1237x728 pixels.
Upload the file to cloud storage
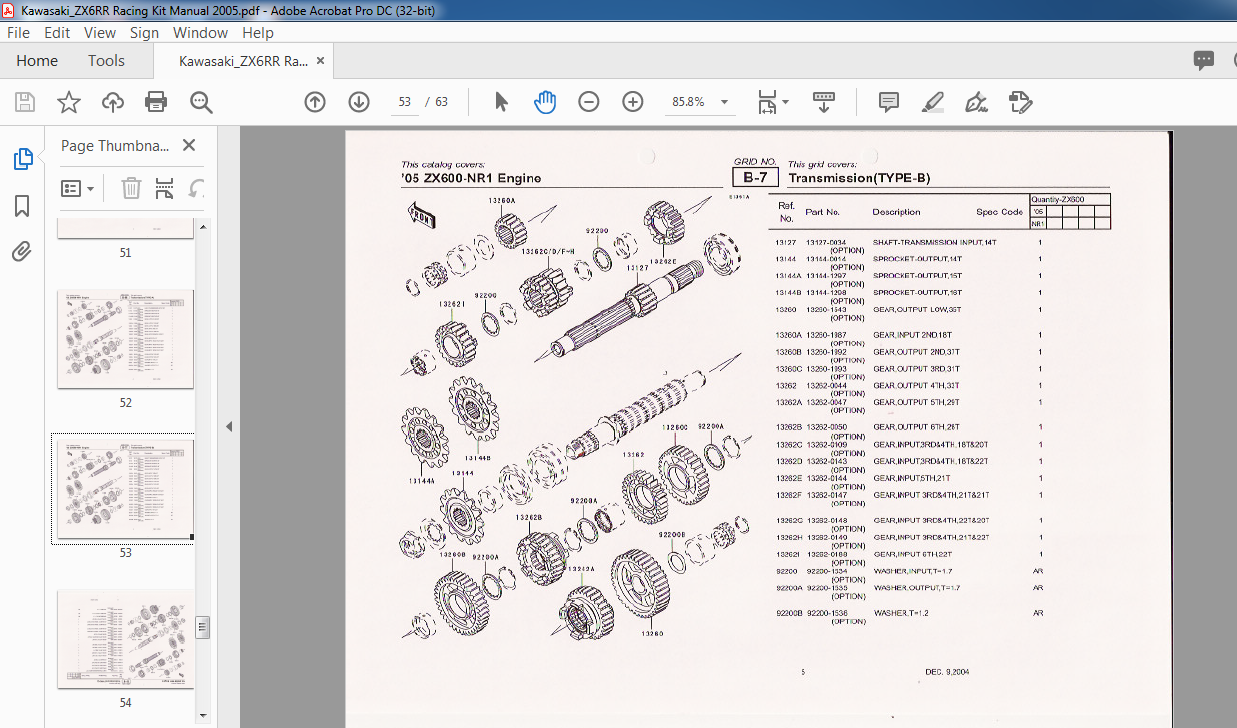113,102
